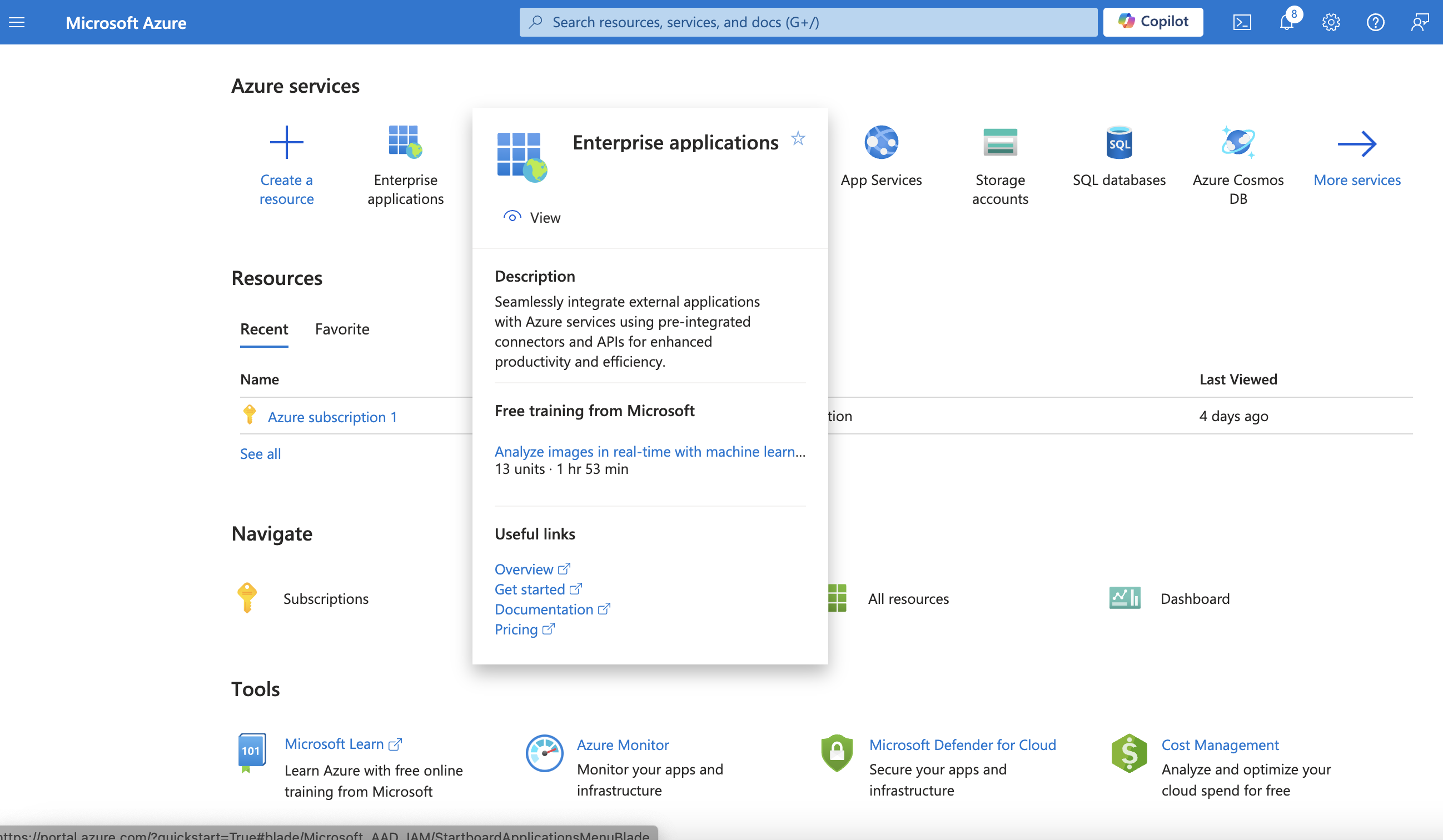Image resolution: width=1443 pixels, height=840 pixels.
Task: Click the Last Viewed column header
Action: 1238,379
